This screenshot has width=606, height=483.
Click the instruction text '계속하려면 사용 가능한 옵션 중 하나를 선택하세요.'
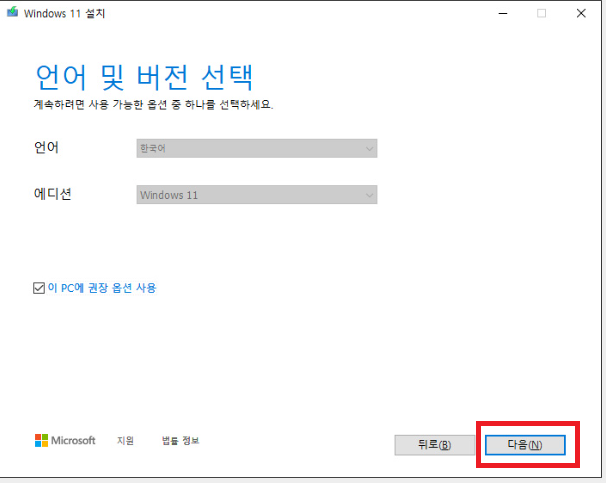[153, 104]
